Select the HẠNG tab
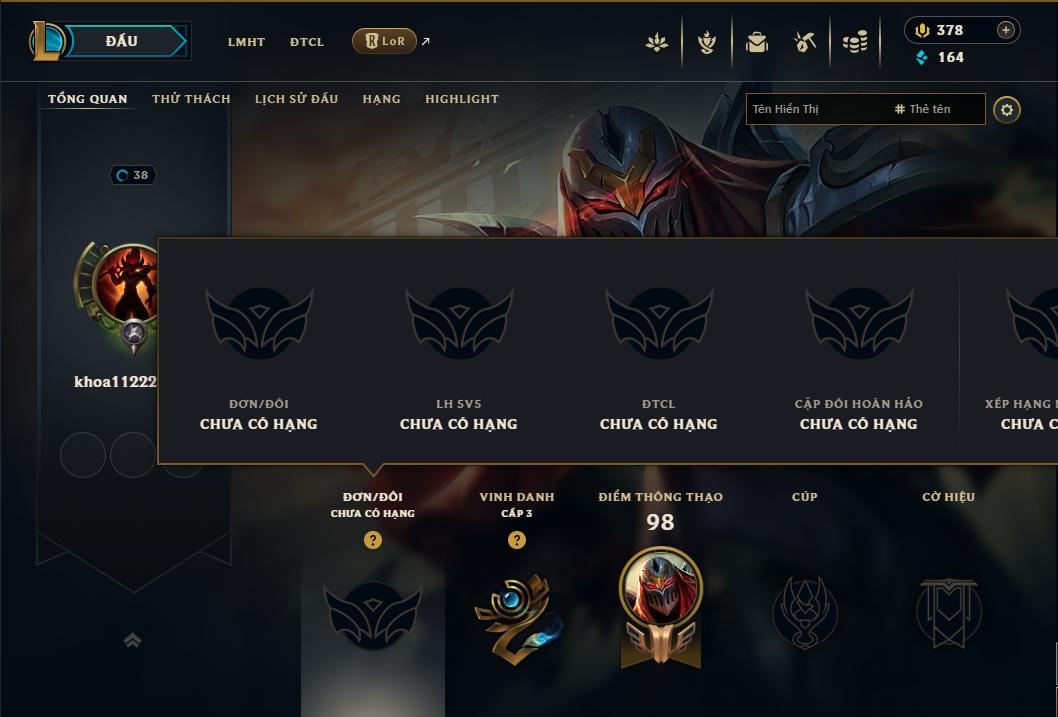1058x717 pixels. (x=381, y=99)
